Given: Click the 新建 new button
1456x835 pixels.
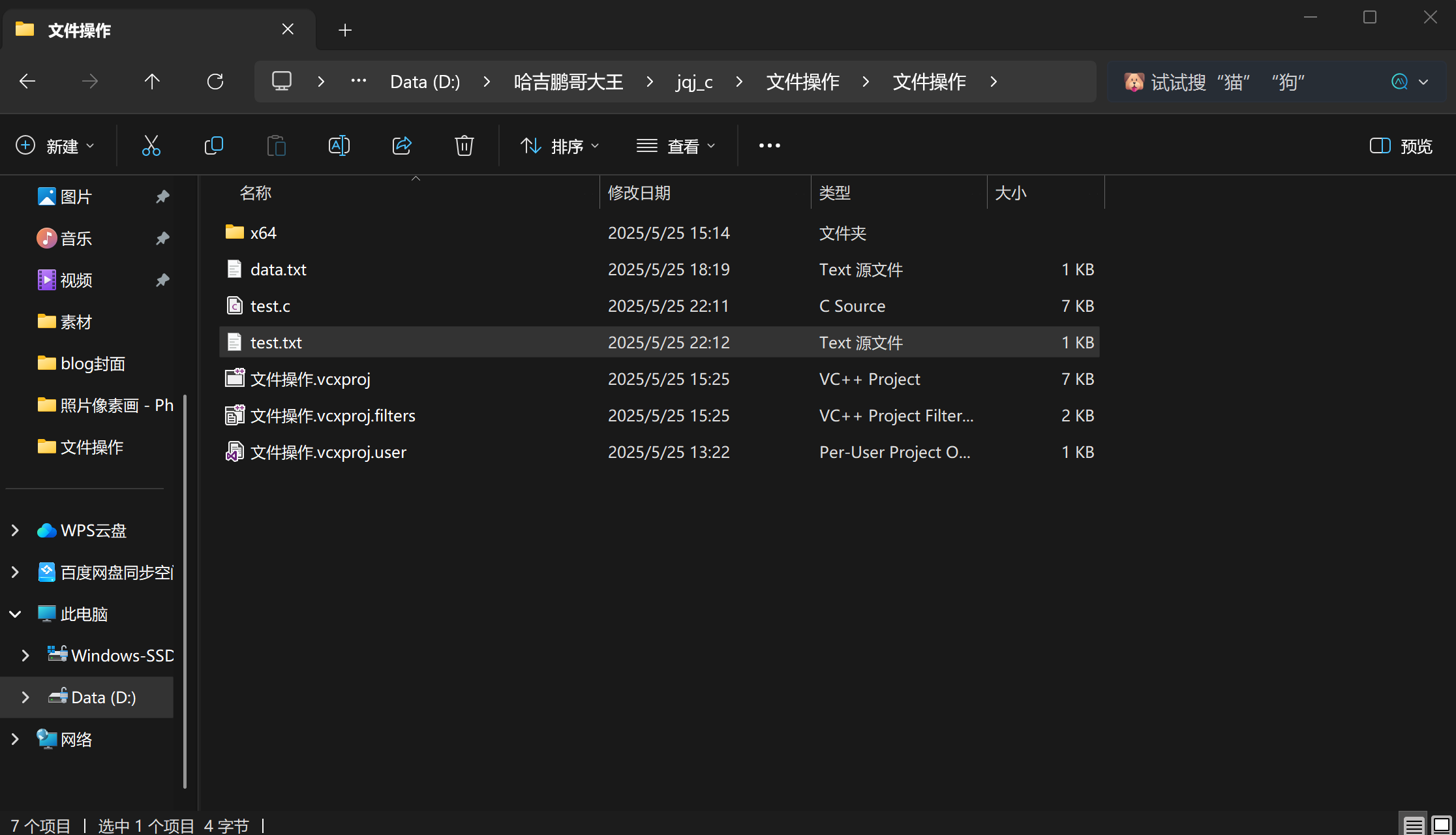Looking at the screenshot, I should tap(55, 145).
